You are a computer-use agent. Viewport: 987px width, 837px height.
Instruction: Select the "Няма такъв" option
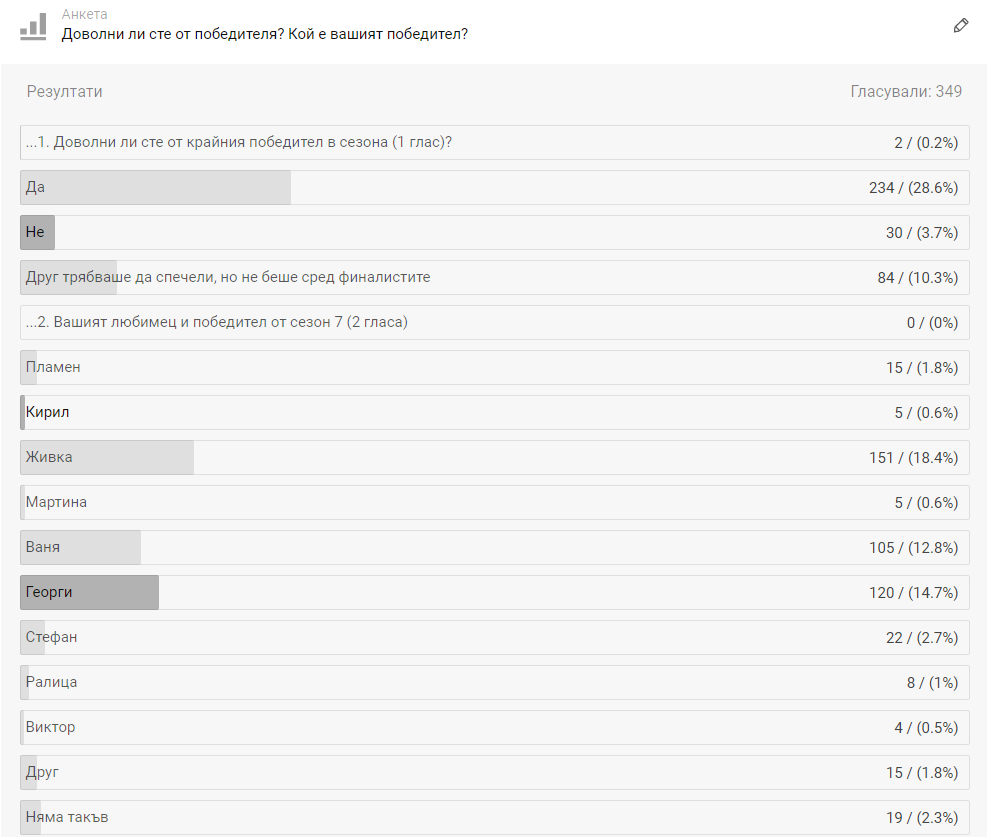pos(495,817)
